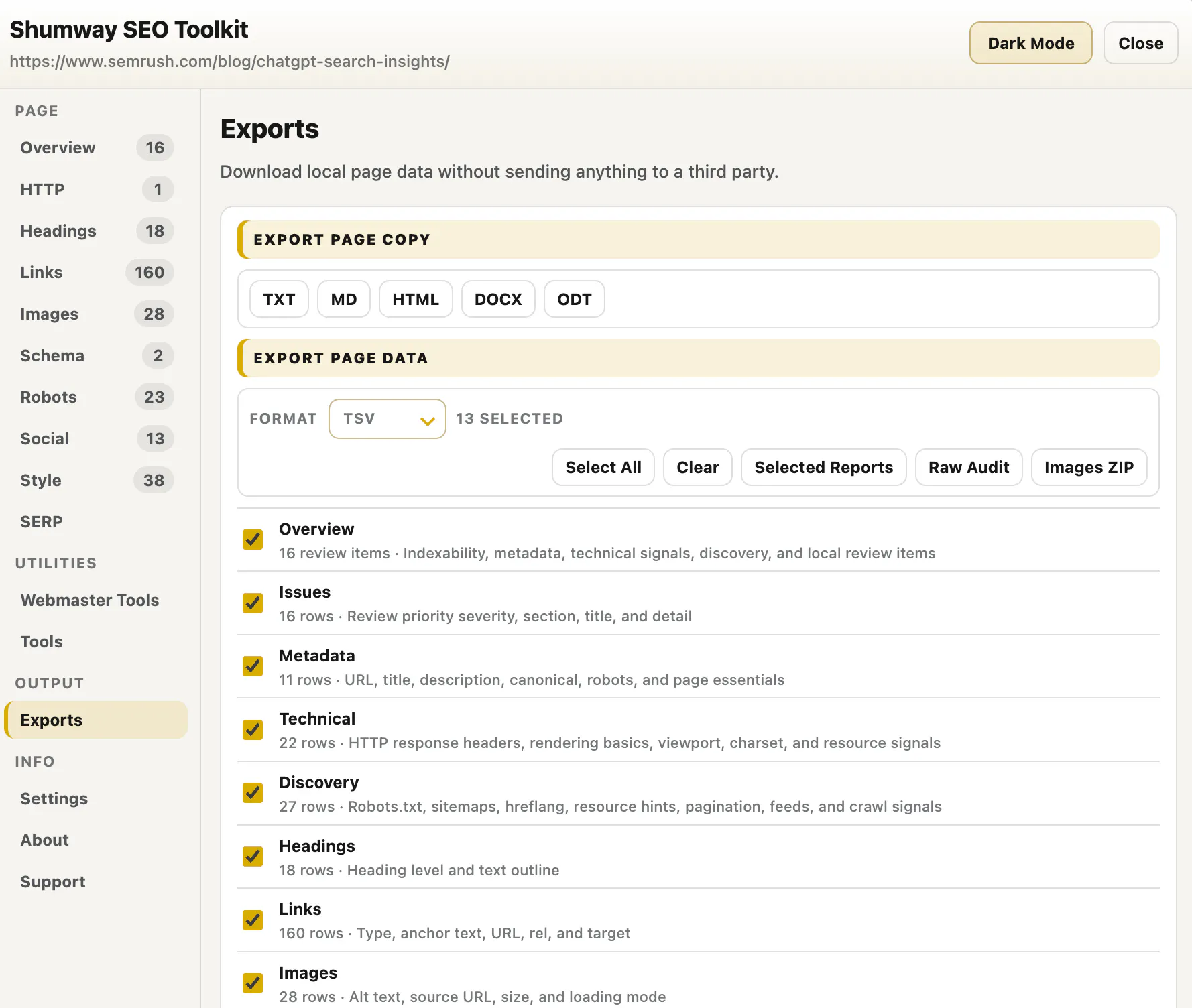The height and width of the screenshot is (1008, 1192).
Task: Uncheck the Images report checkbox
Action: pyautogui.click(x=253, y=983)
